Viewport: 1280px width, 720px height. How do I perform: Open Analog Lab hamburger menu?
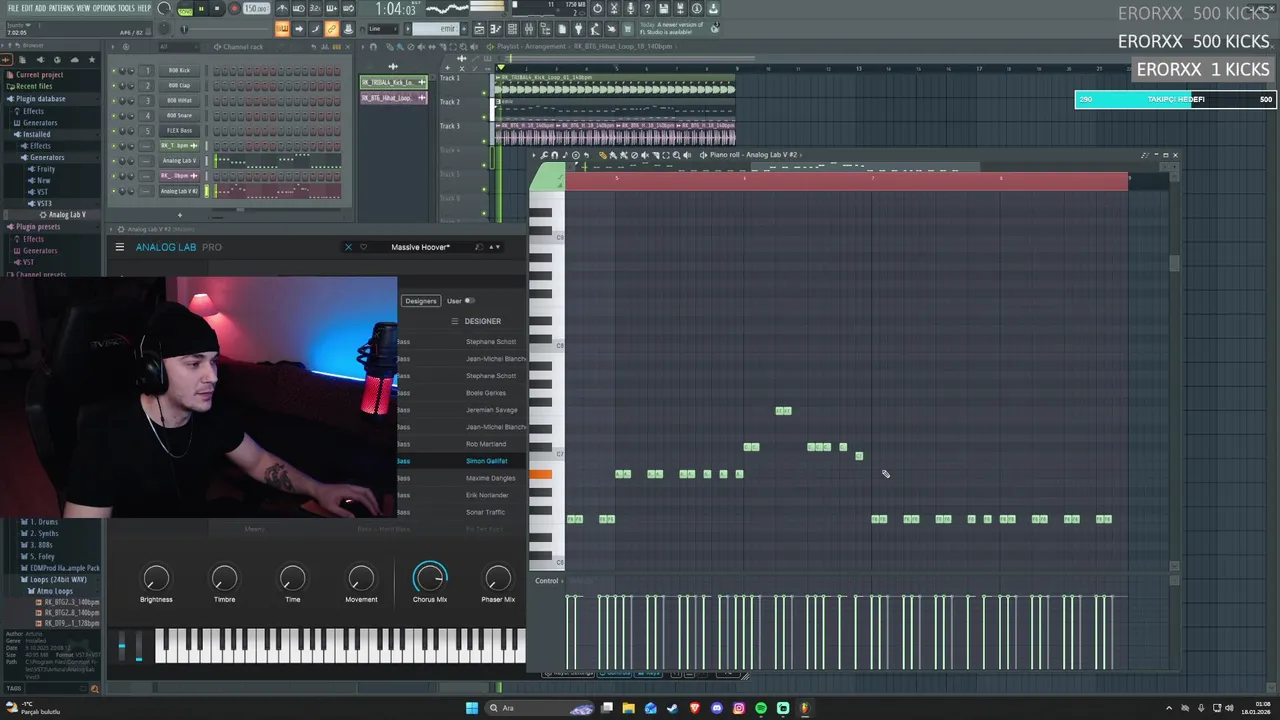(120, 247)
